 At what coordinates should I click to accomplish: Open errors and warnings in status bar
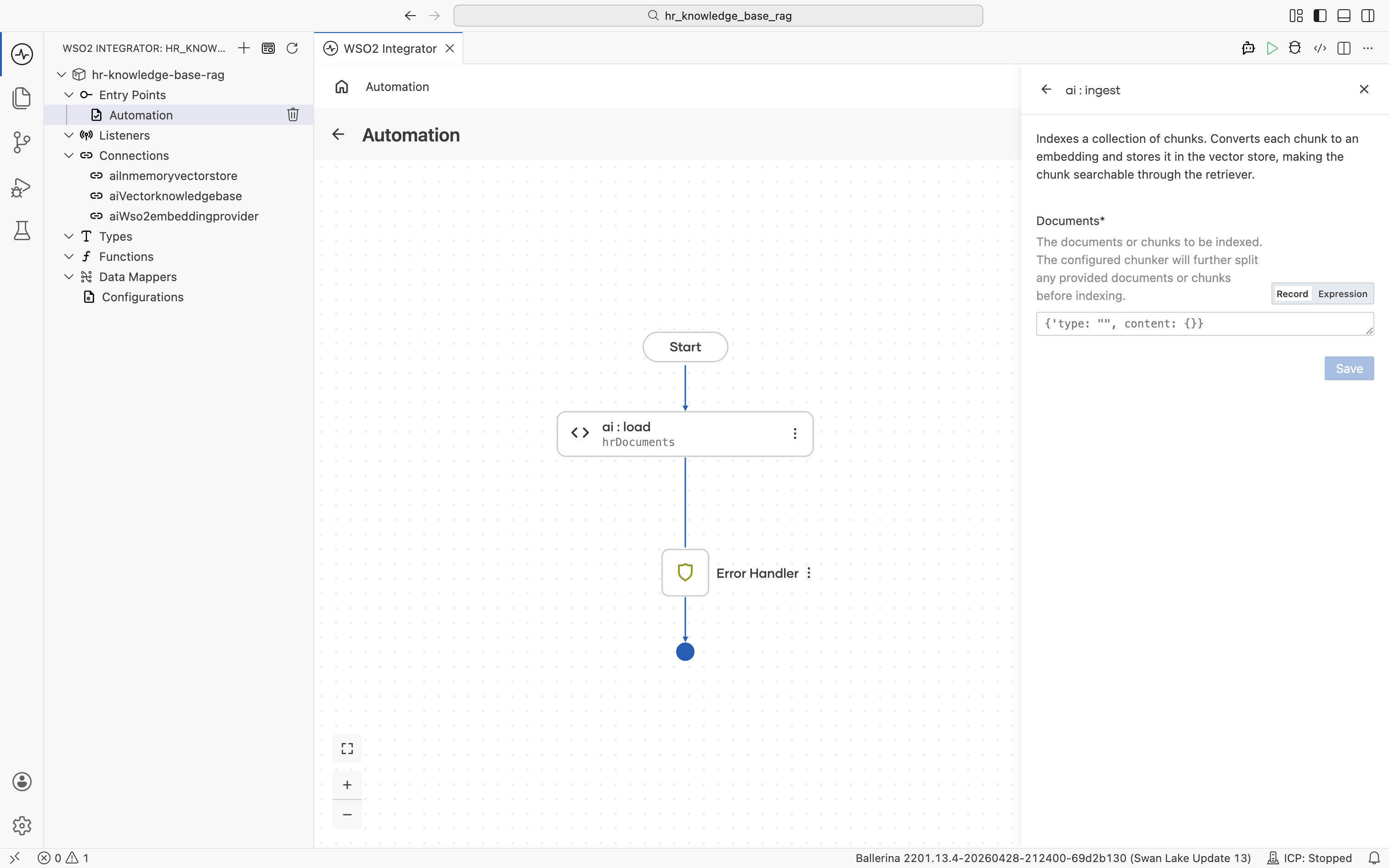pyautogui.click(x=63, y=858)
